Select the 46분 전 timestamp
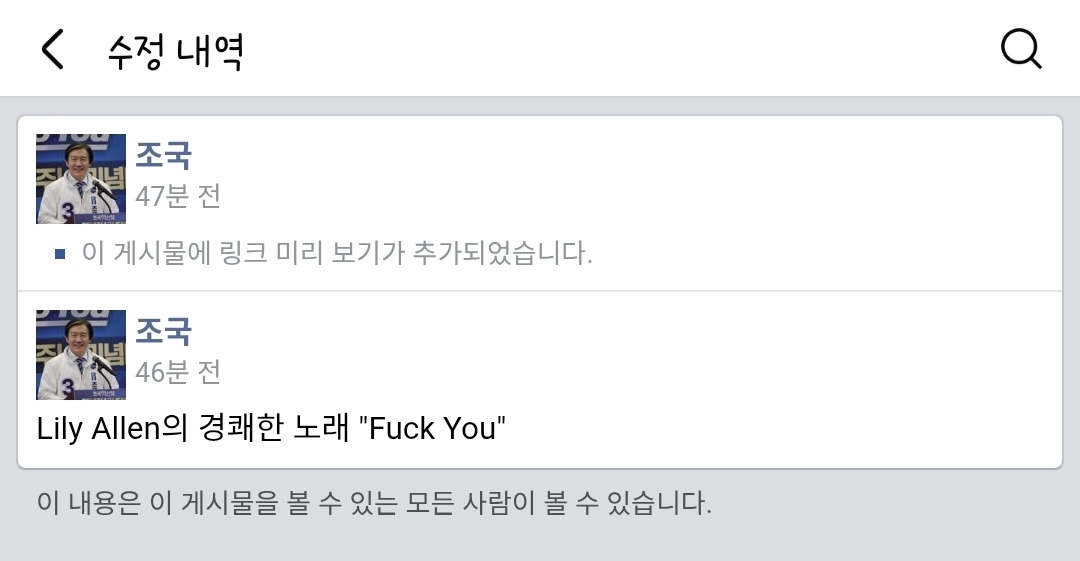 click(178, 372)
